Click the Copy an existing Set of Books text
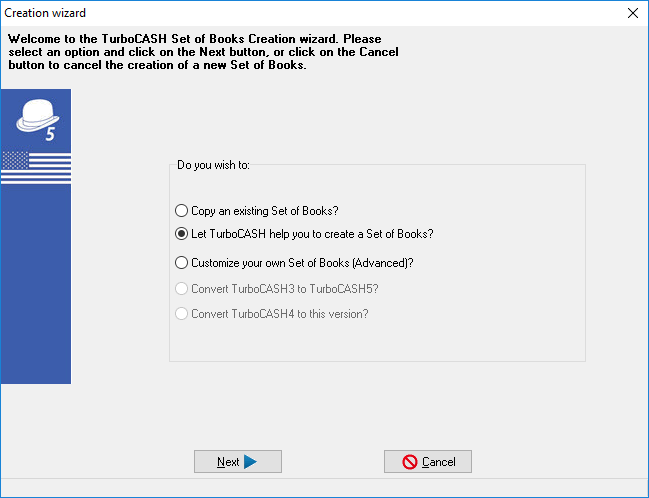This screenshot has height=498, width=649. click(265, 211)
